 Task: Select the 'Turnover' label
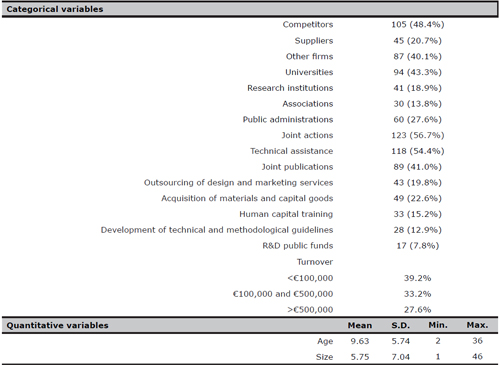pyautogui.click(x=315, y=262)
